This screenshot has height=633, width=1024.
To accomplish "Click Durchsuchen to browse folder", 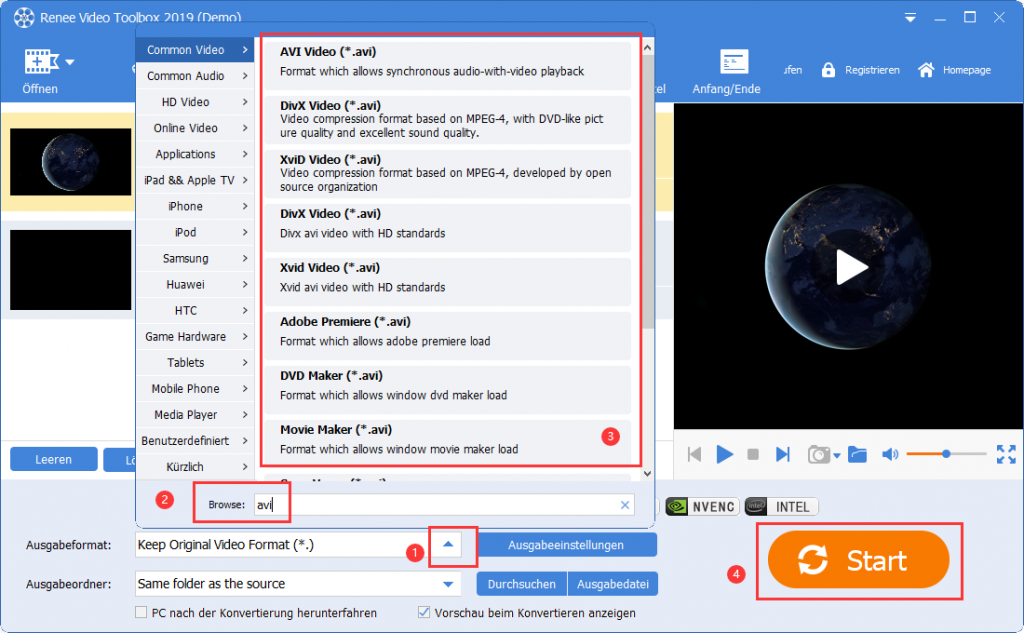I will click(522, 584).
